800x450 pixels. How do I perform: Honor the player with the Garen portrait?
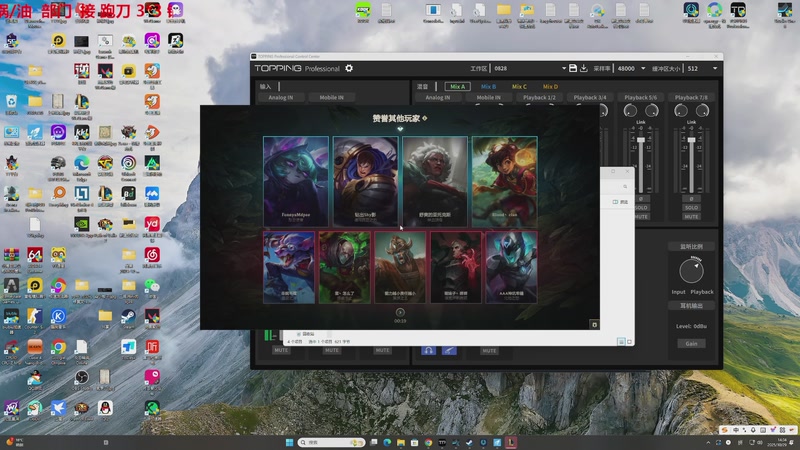click(x=365, y=181)
